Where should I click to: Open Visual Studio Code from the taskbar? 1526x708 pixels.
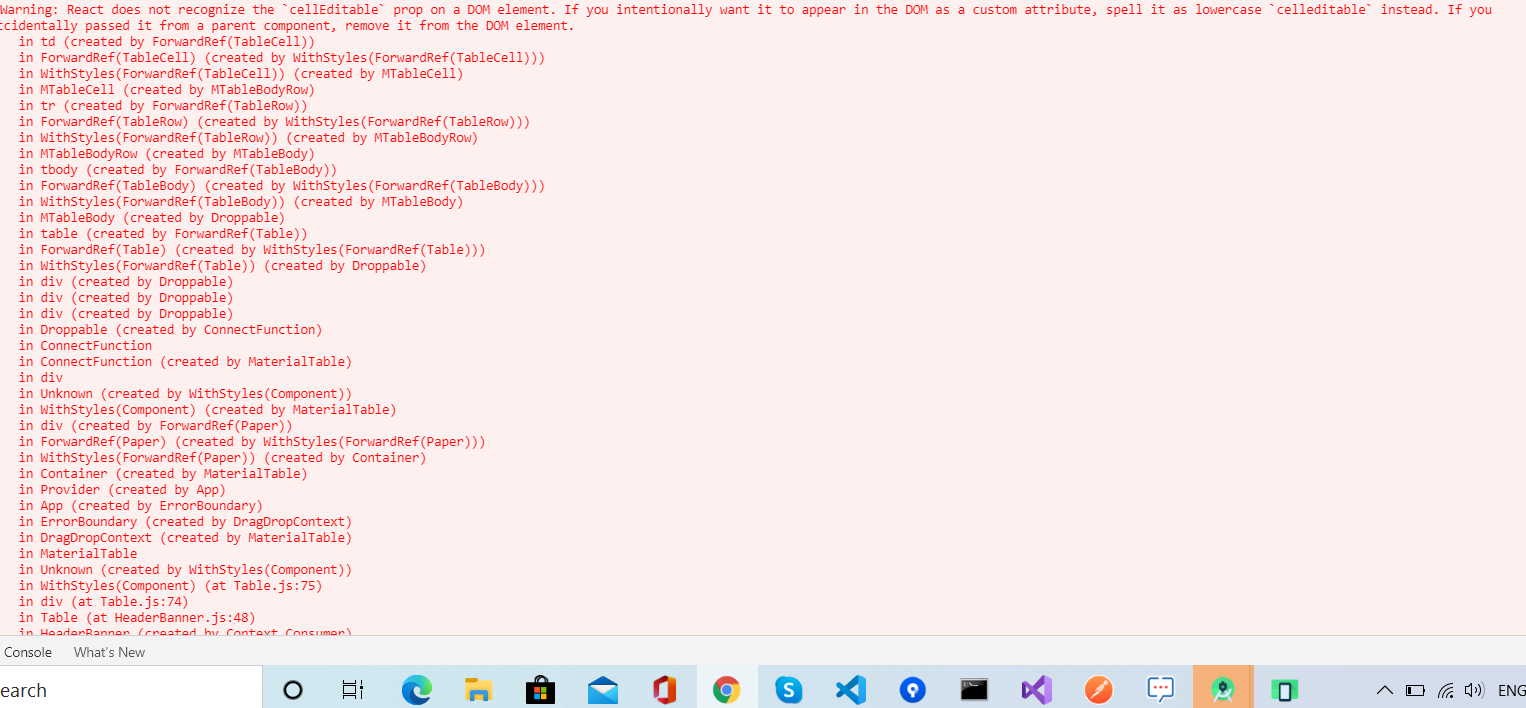coord(850,690)
